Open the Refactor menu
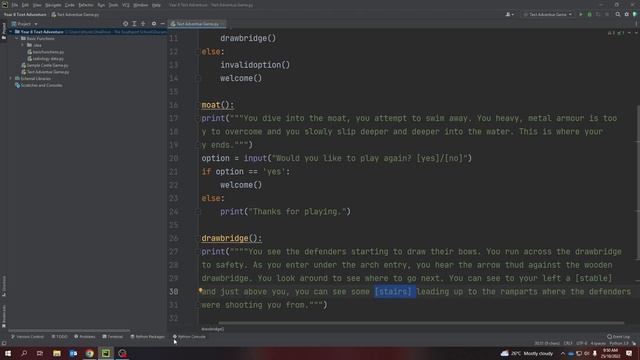 coord(86,5)
